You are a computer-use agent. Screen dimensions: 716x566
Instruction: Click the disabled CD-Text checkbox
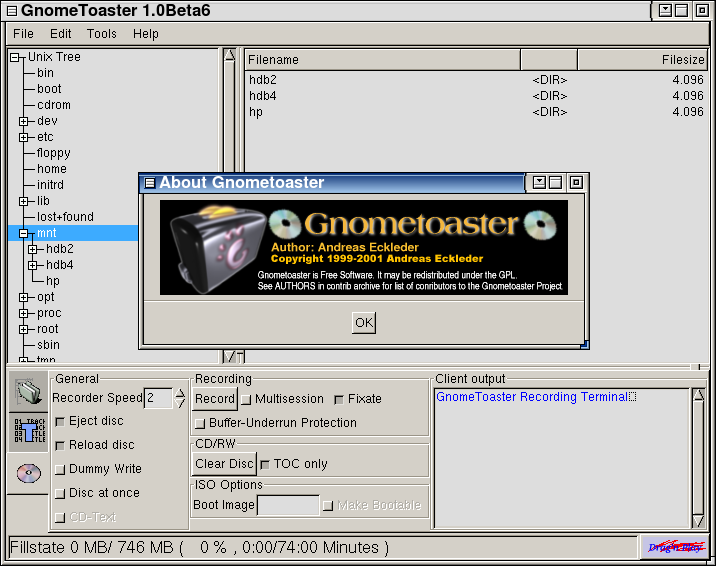click(x=60, y=517)
